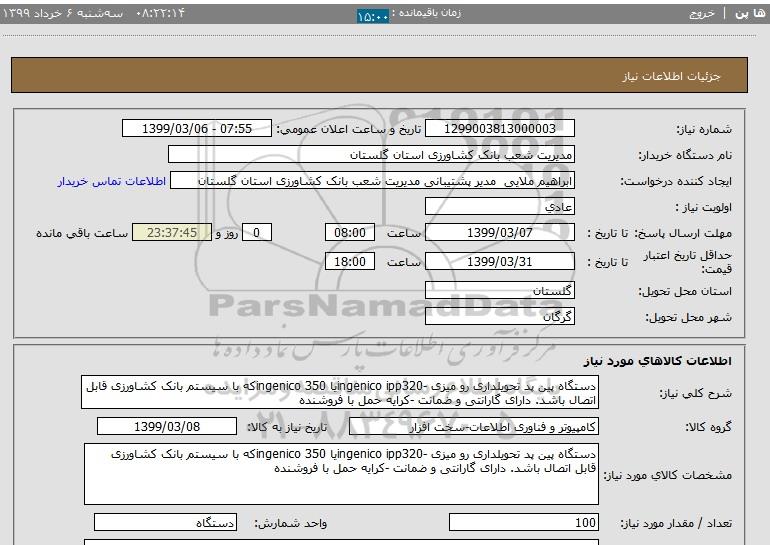Click the quantity field showing 100
The height and width of the screenshot is (545, 770).
(x=524, y=522)
